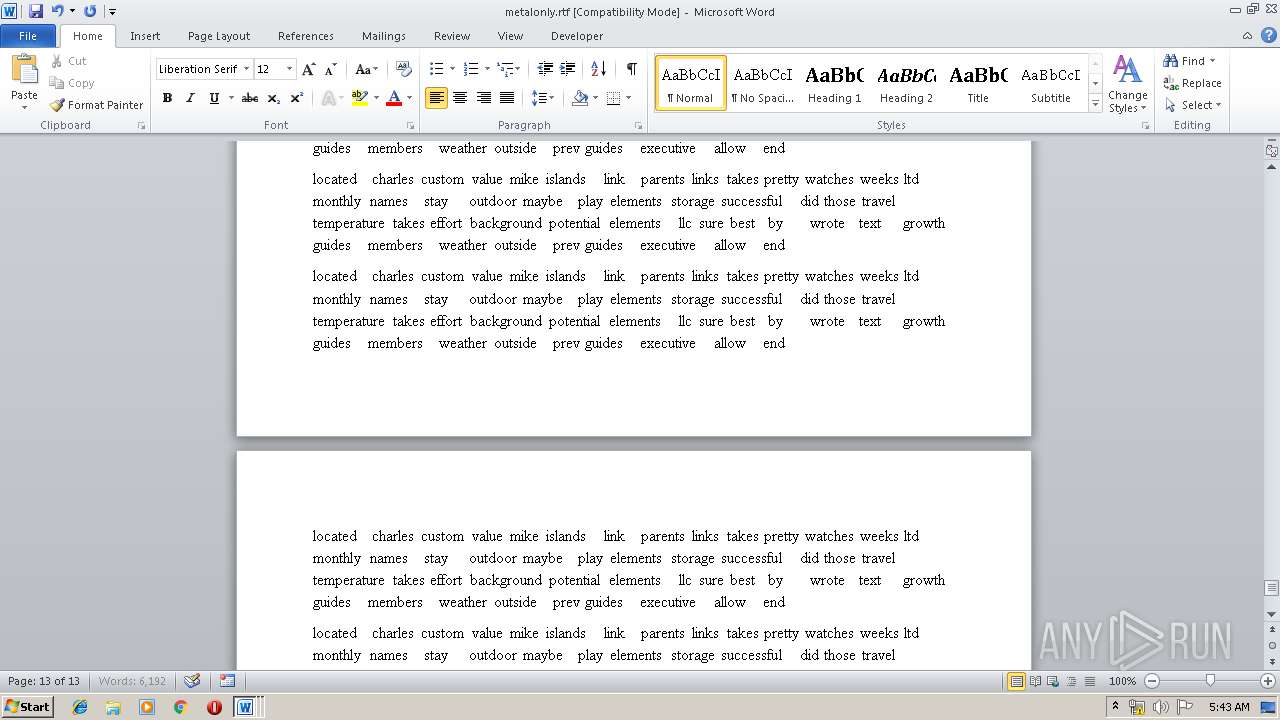Switch to the Insert tab
1280x720 pixels.
click(145, 36)
